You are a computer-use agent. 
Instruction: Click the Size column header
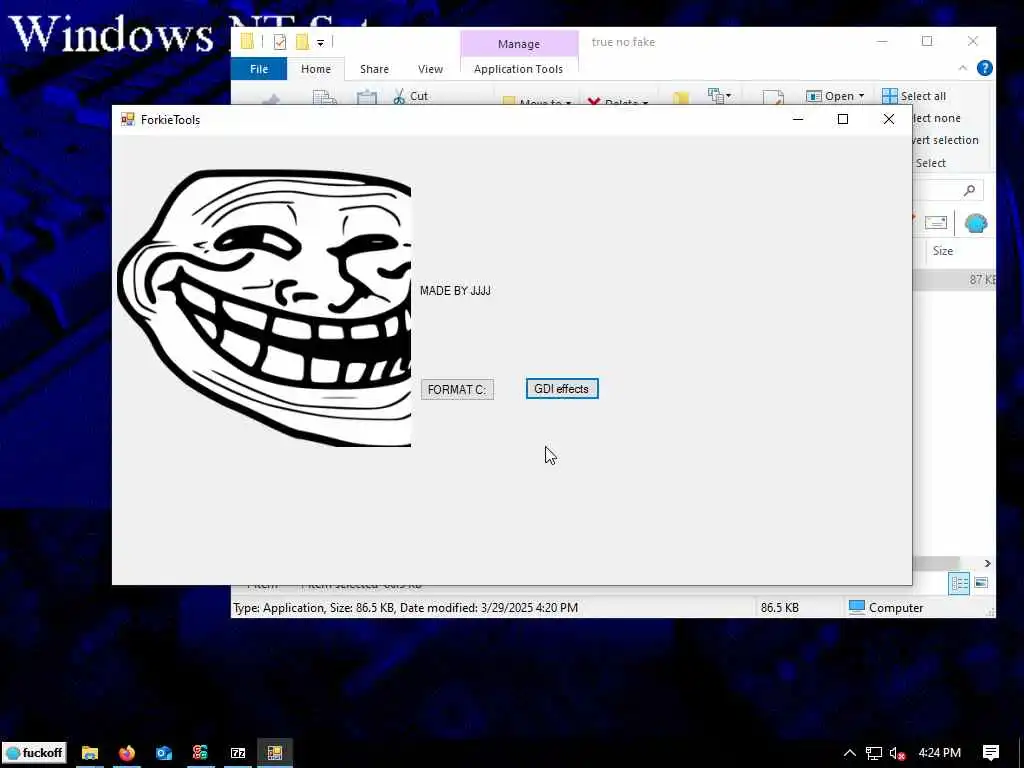(x=942, y=251)
